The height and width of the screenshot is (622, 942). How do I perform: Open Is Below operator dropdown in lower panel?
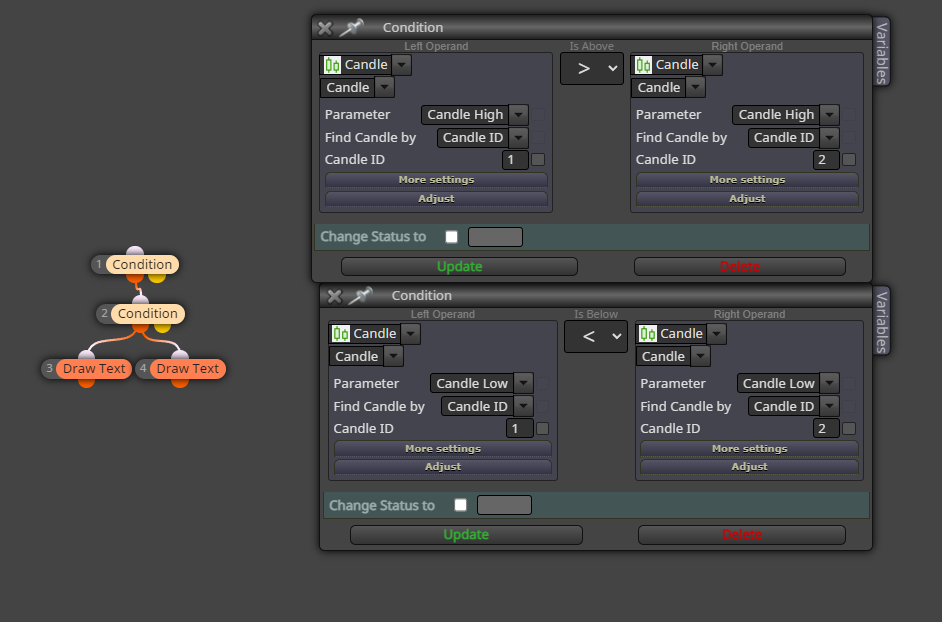(596, 337)
